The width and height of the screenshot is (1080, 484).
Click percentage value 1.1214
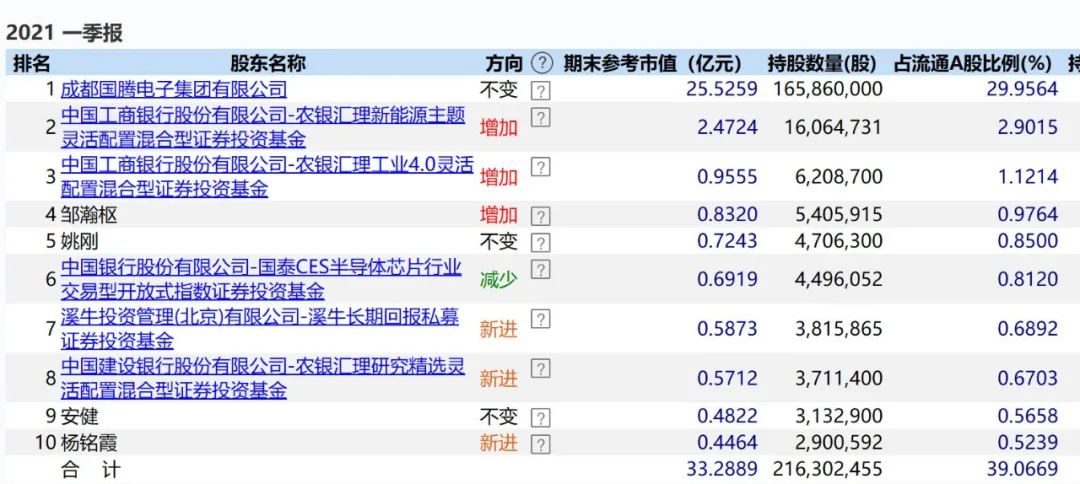pos(1028,177)
